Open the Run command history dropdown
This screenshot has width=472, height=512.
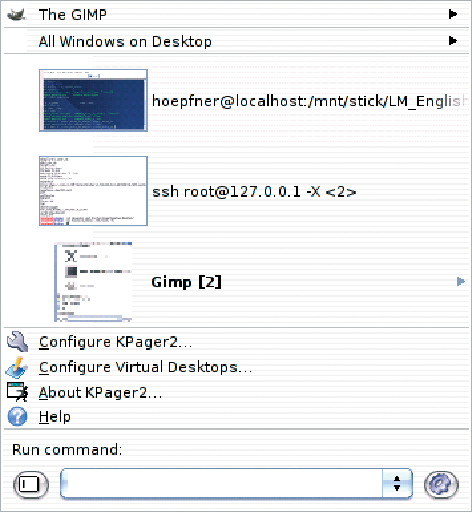(397, 484)
